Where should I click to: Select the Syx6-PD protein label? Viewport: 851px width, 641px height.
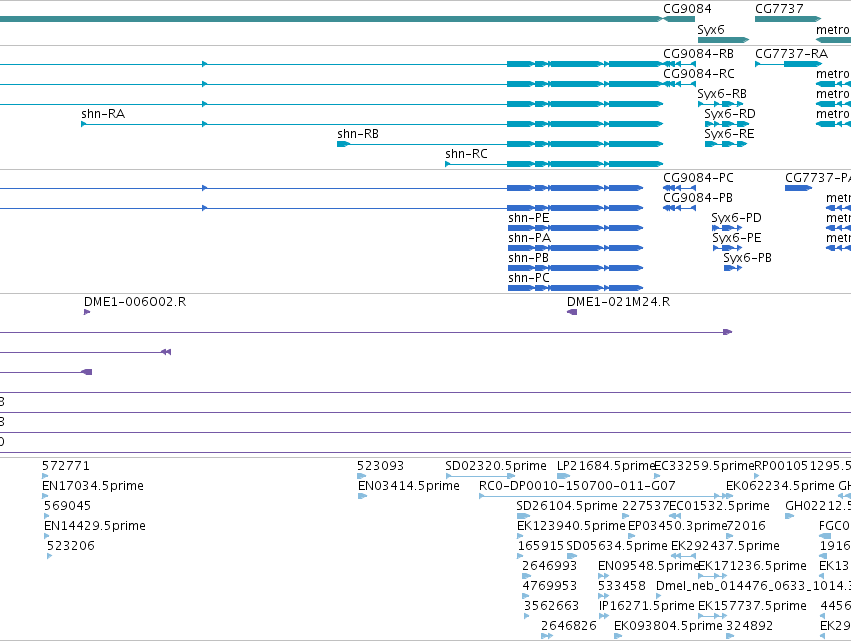[x=736, y=218]
